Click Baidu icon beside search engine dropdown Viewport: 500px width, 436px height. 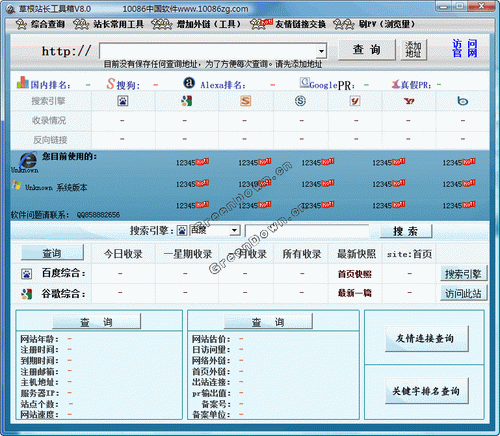coord(182,230)
